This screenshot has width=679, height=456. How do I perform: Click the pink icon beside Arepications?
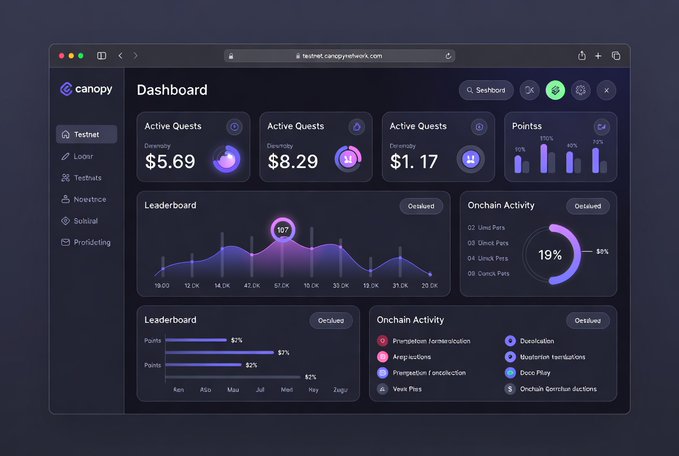click(382, 357)
